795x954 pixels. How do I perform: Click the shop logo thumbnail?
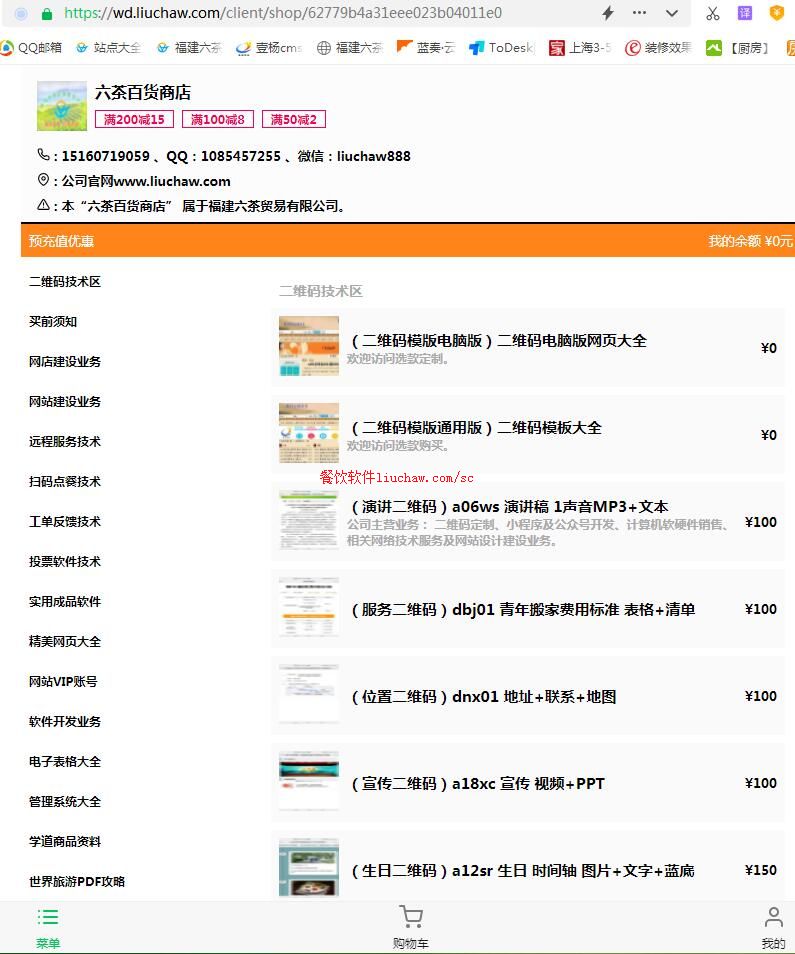pyautogui.click(x=61, y=106)
